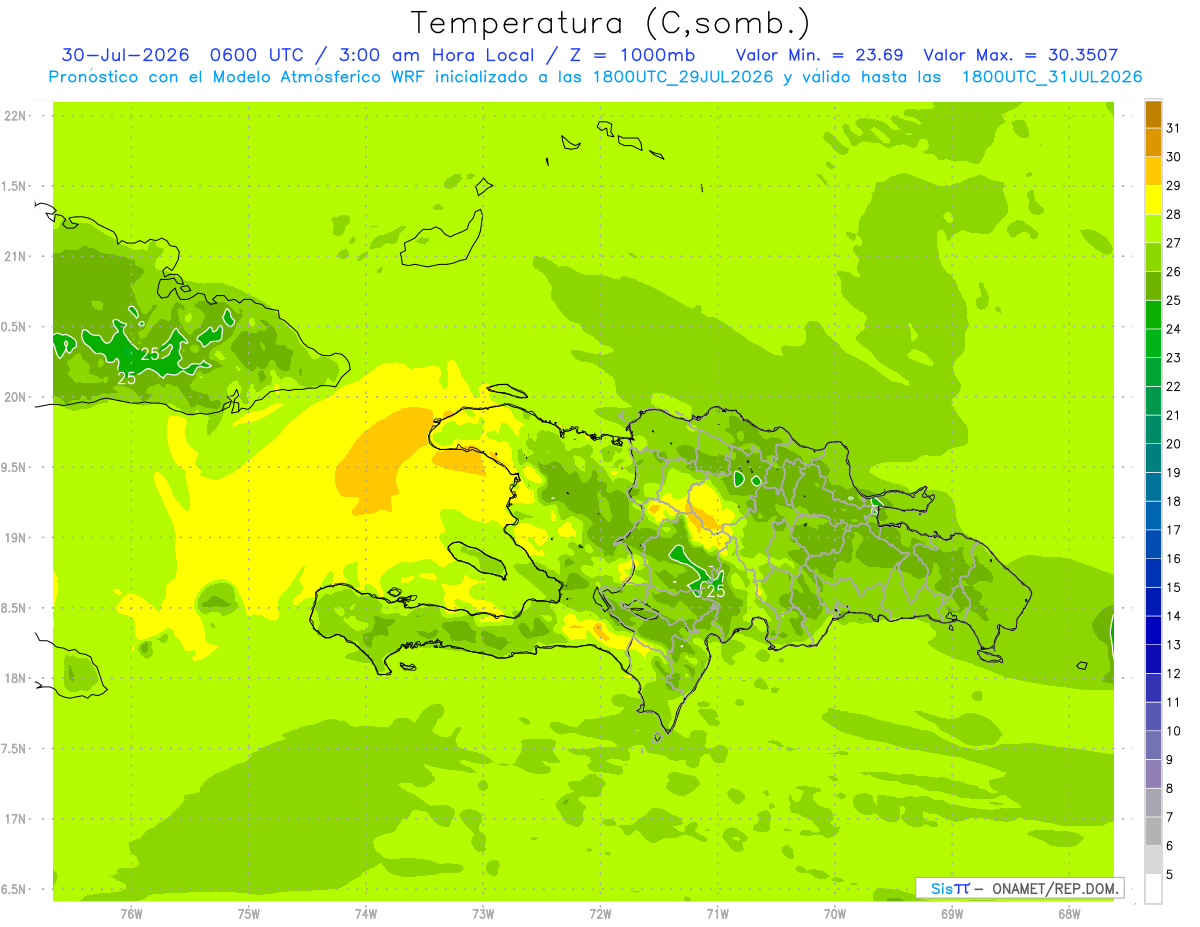This screenshot has height=927, width=1200.
Task: Click the 74W longitude axis label
Action: coord(365,914)
